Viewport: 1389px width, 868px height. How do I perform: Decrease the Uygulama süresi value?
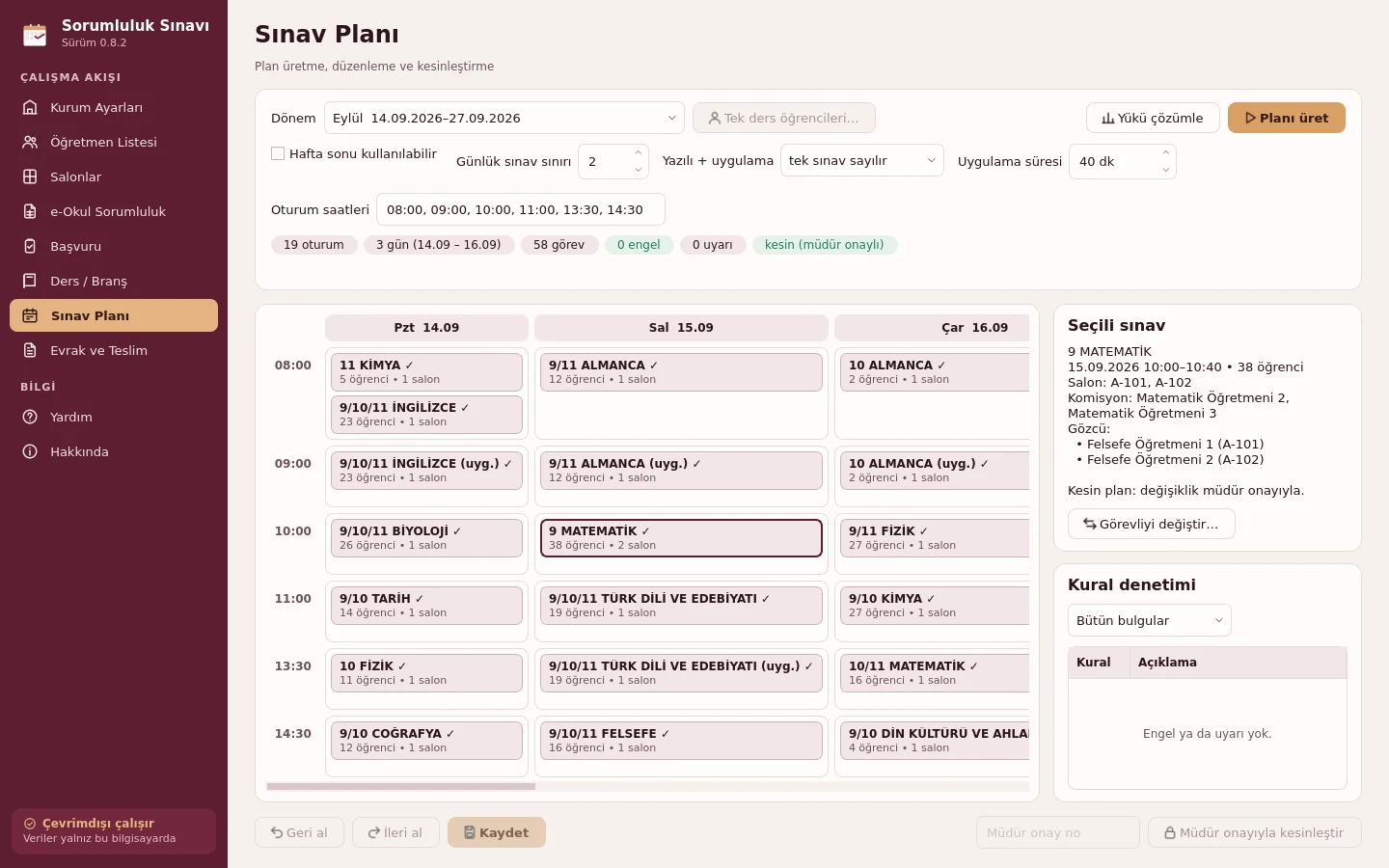[1165, 170]
